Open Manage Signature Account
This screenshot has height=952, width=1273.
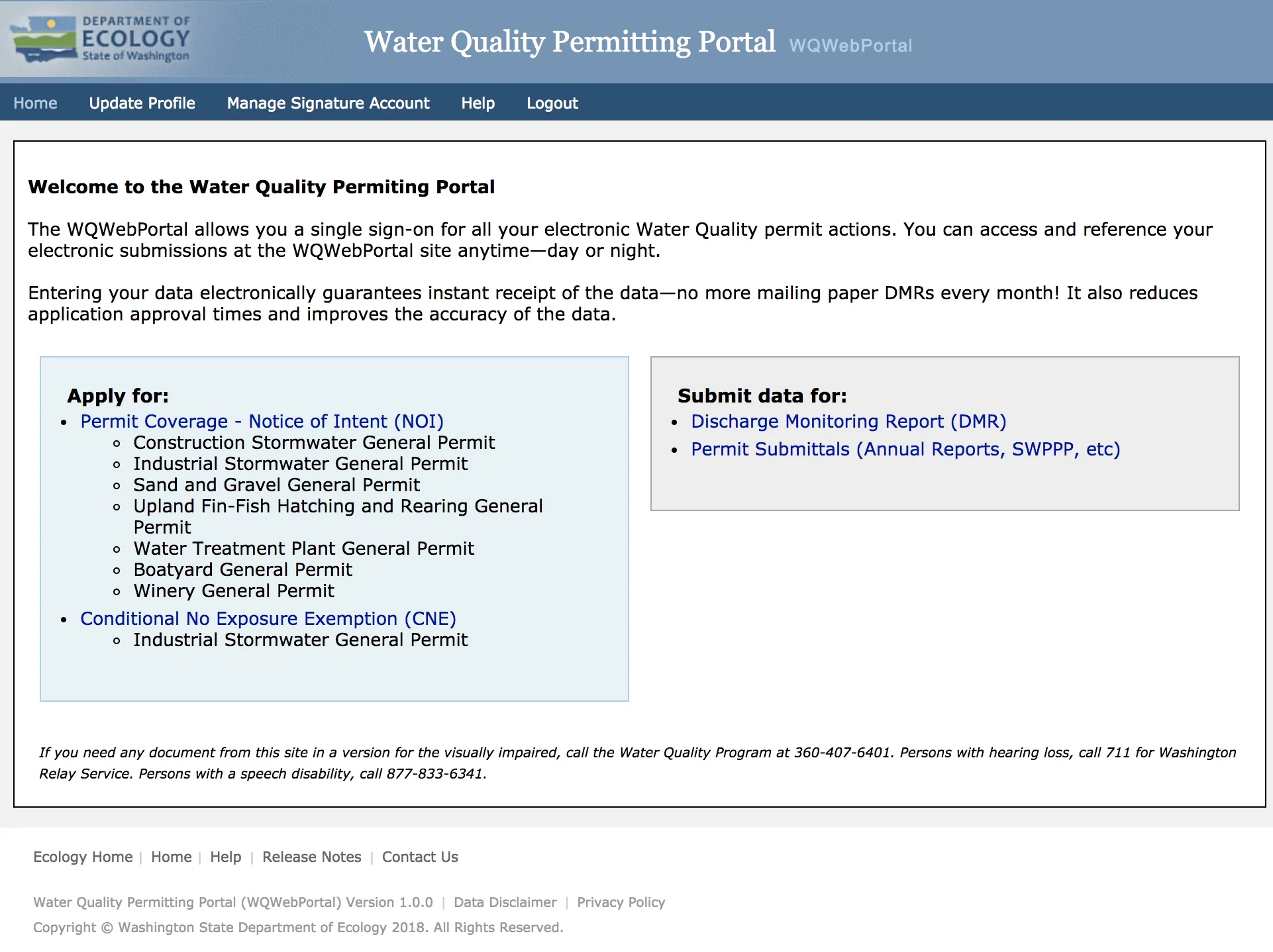tap(328, 103)
